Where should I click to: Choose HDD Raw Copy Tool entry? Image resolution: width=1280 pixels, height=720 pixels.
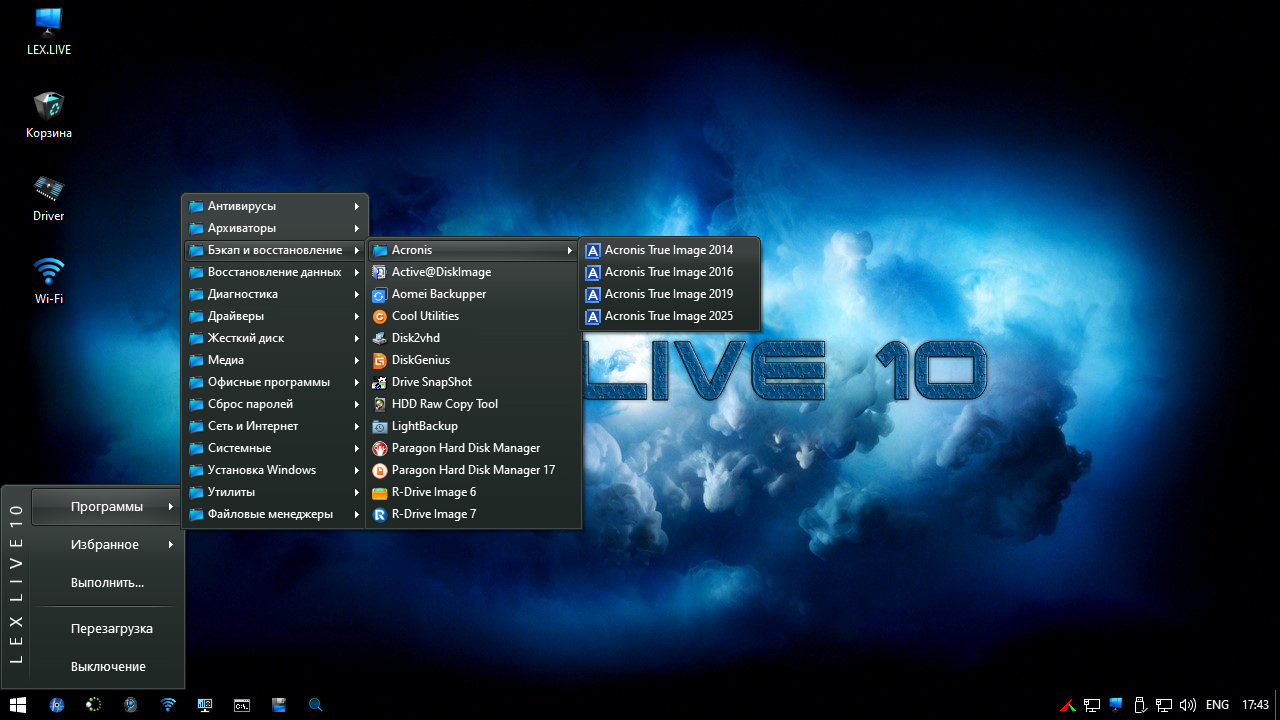point(444,404)
